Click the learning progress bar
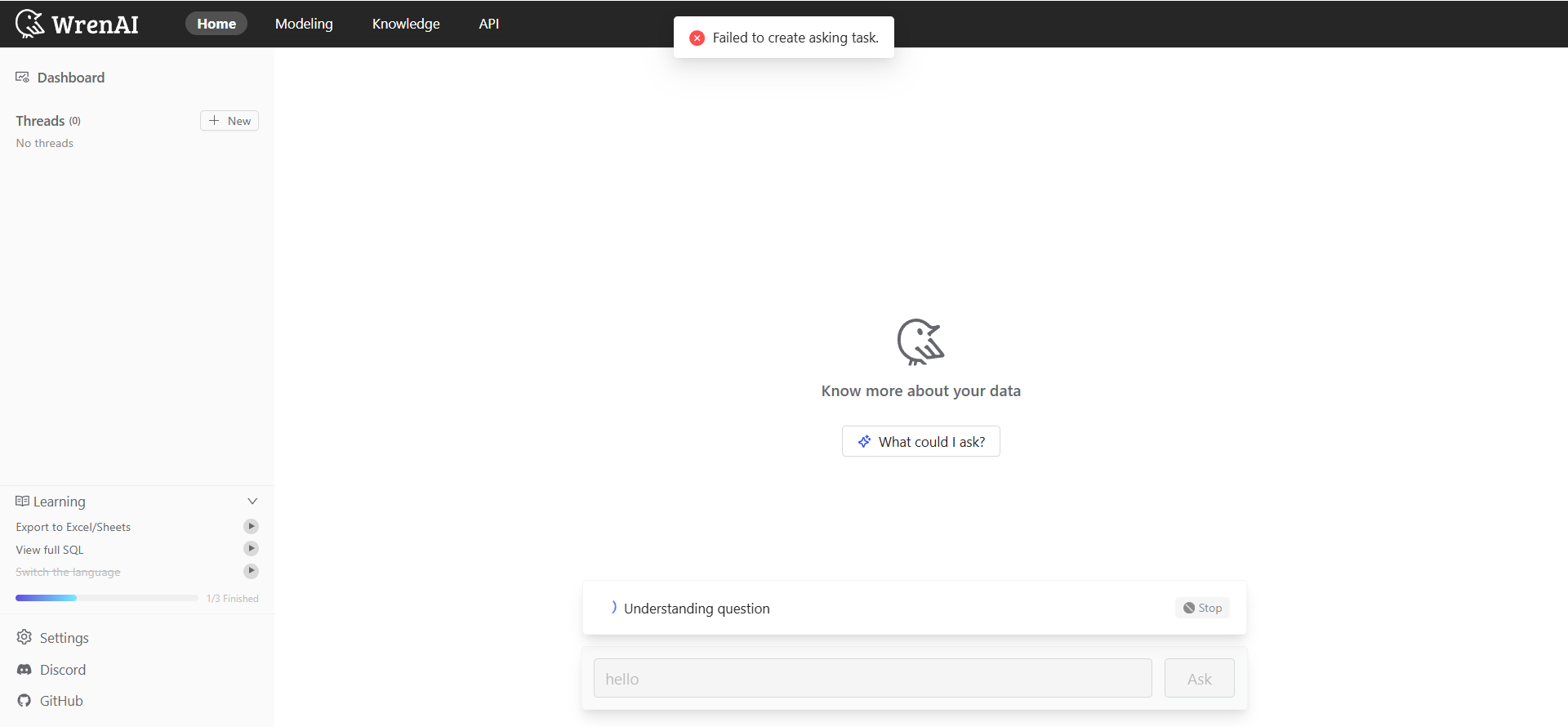This screenshot has height=727, width=1568. click(x=107, y=598)
